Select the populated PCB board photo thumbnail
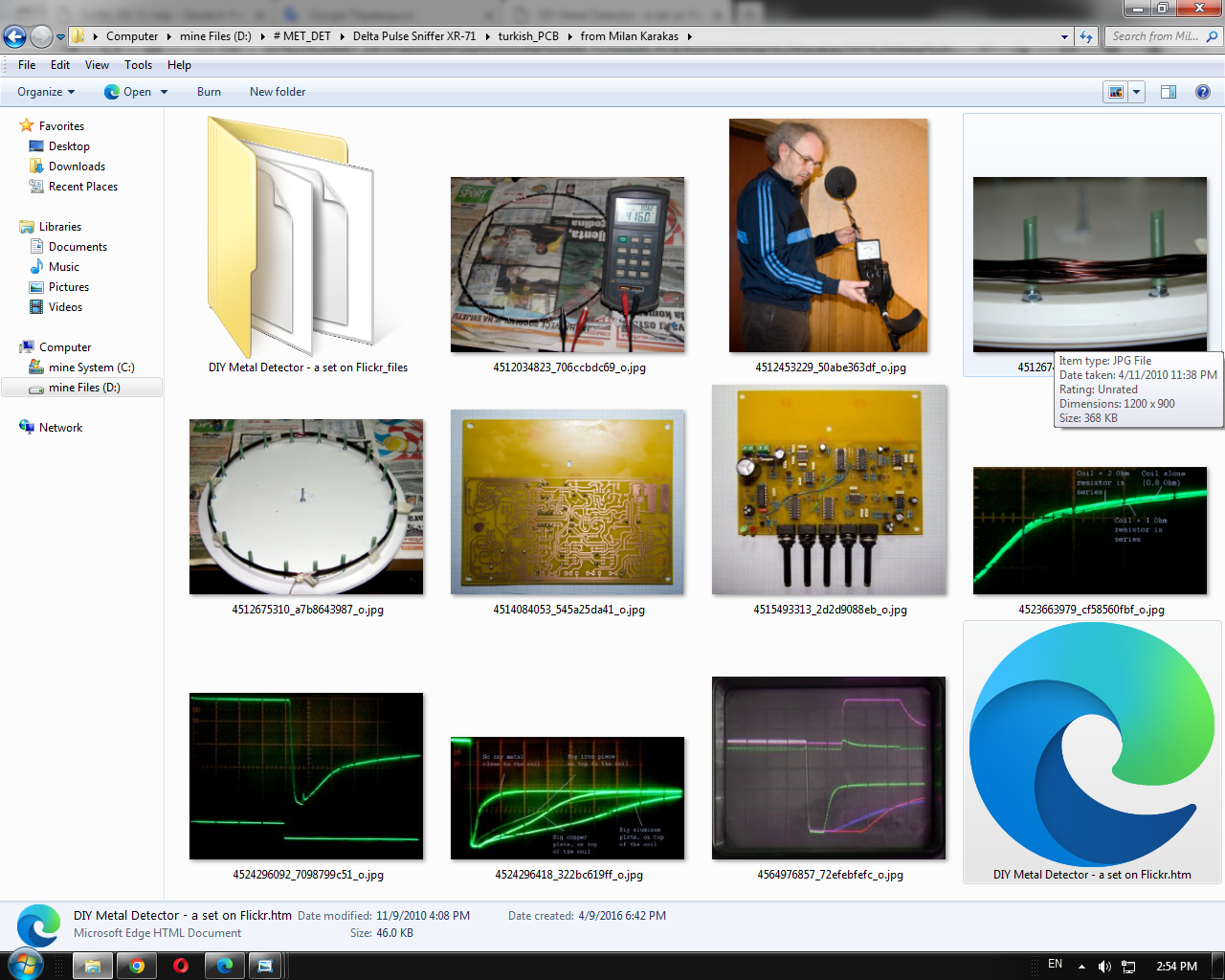 (x=829, y=490)
